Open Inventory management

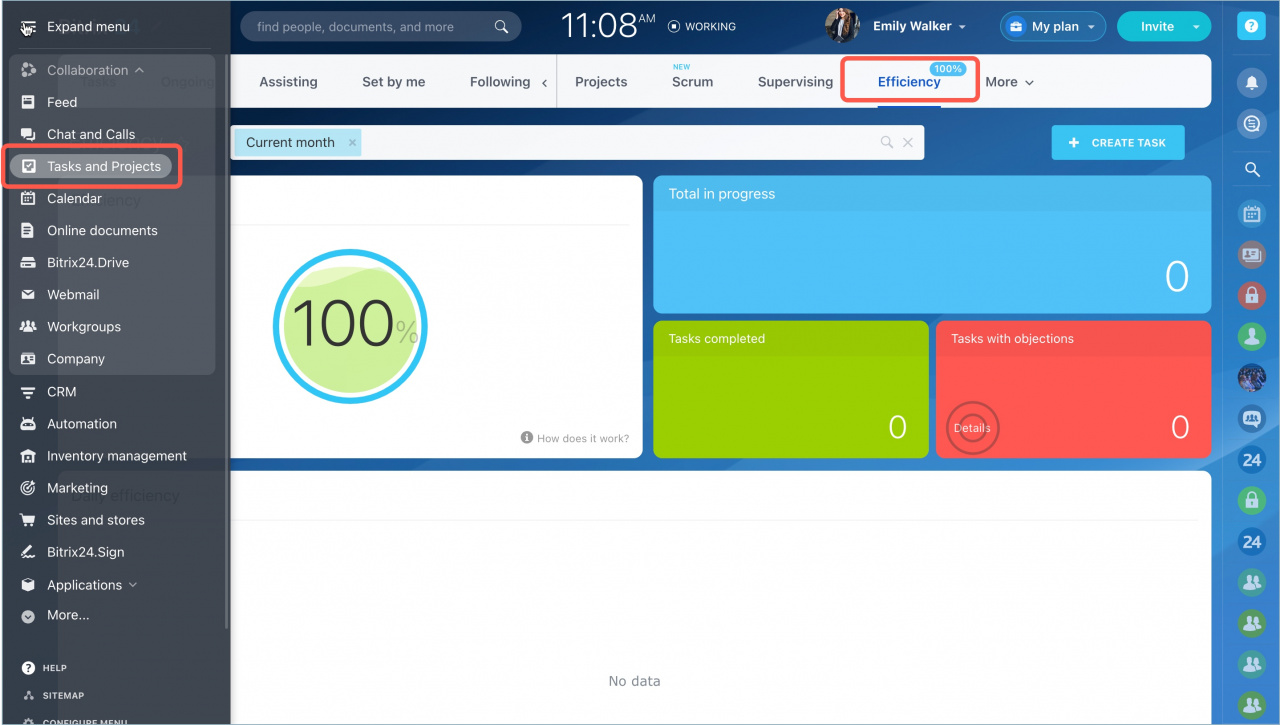point(117,456)
